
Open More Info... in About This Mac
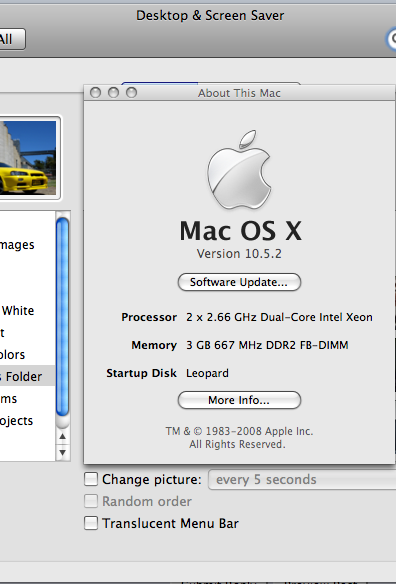pos(239,400)
